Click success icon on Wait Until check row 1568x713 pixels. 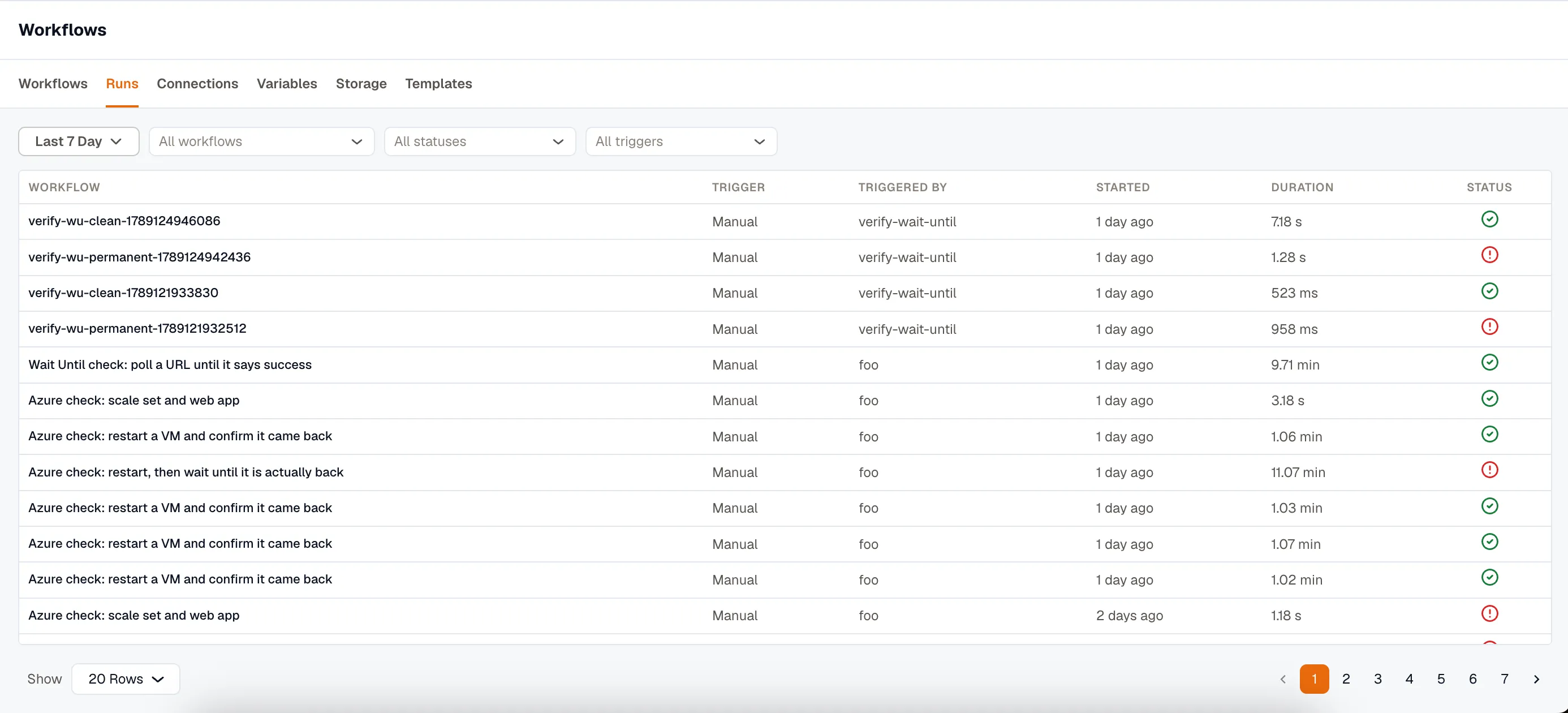[1489, 363]
